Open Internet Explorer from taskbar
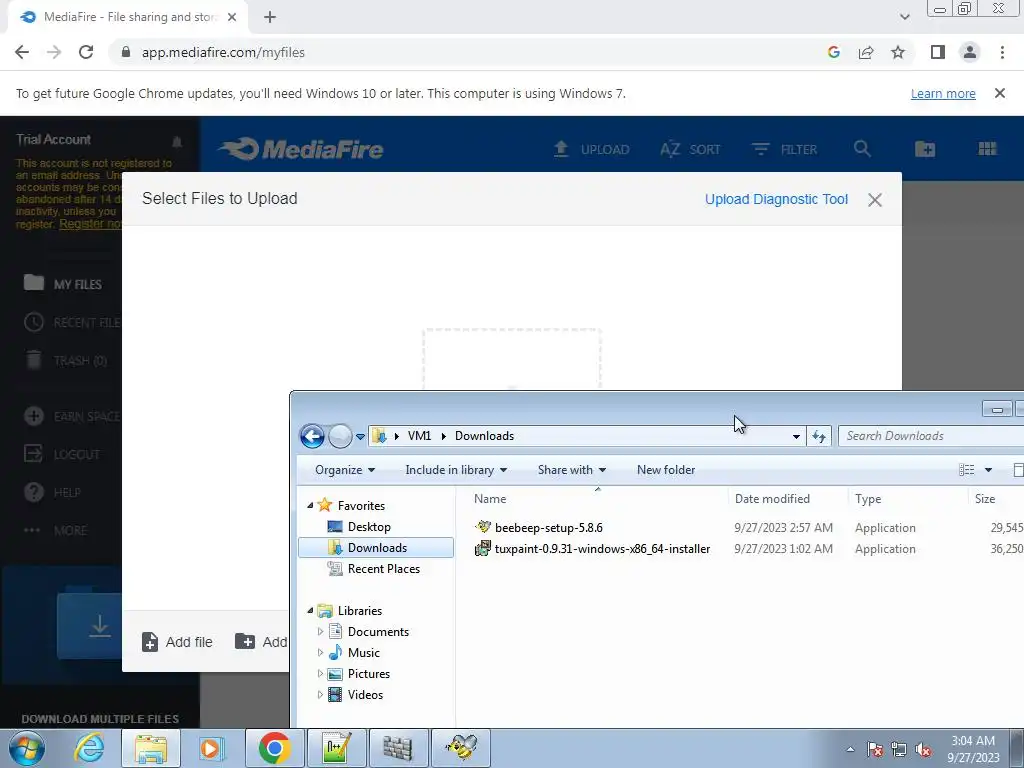 pyautogui.click(x=88, y=748)
